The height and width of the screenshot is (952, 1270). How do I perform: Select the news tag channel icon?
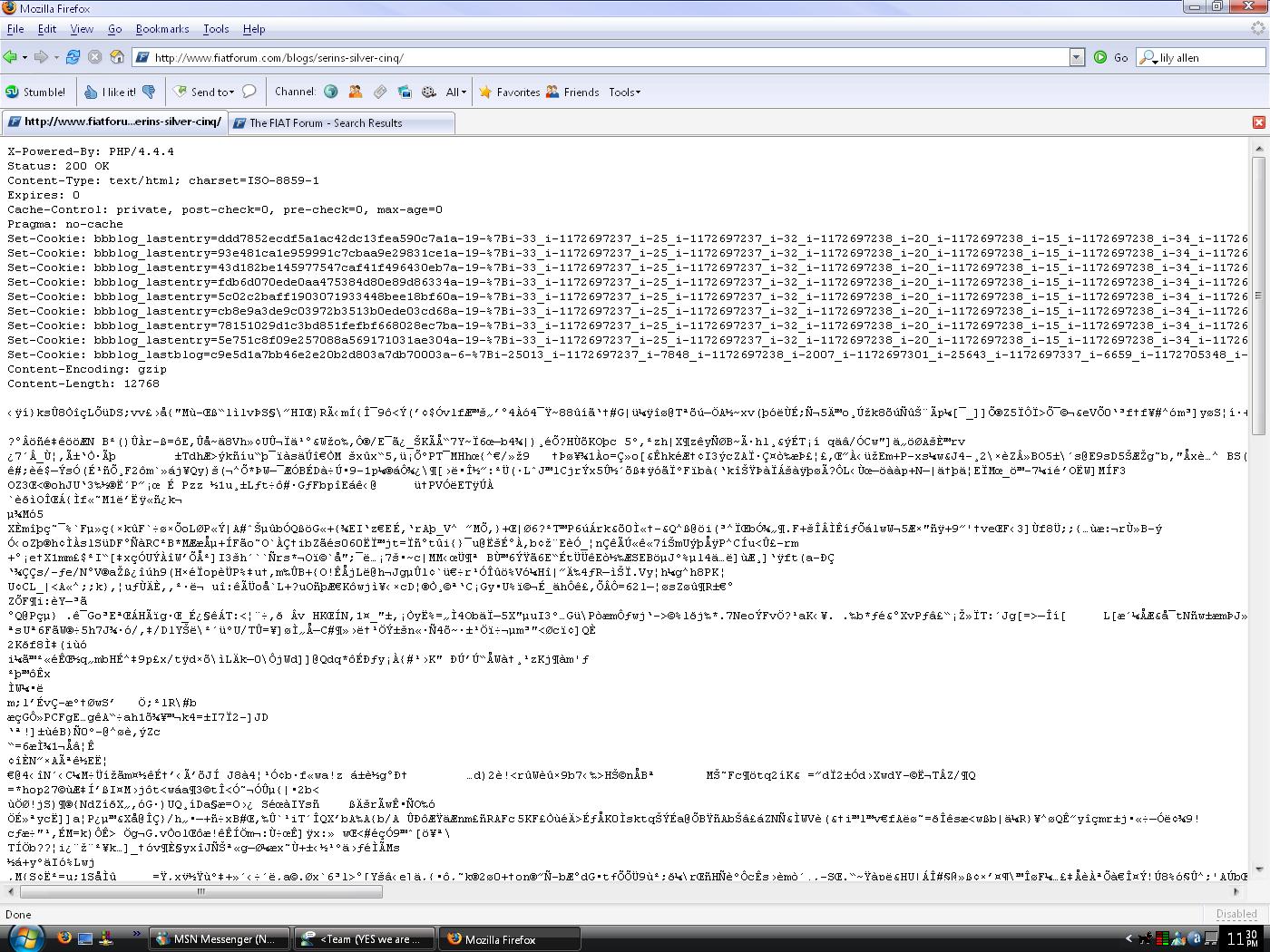pos(380,92)
